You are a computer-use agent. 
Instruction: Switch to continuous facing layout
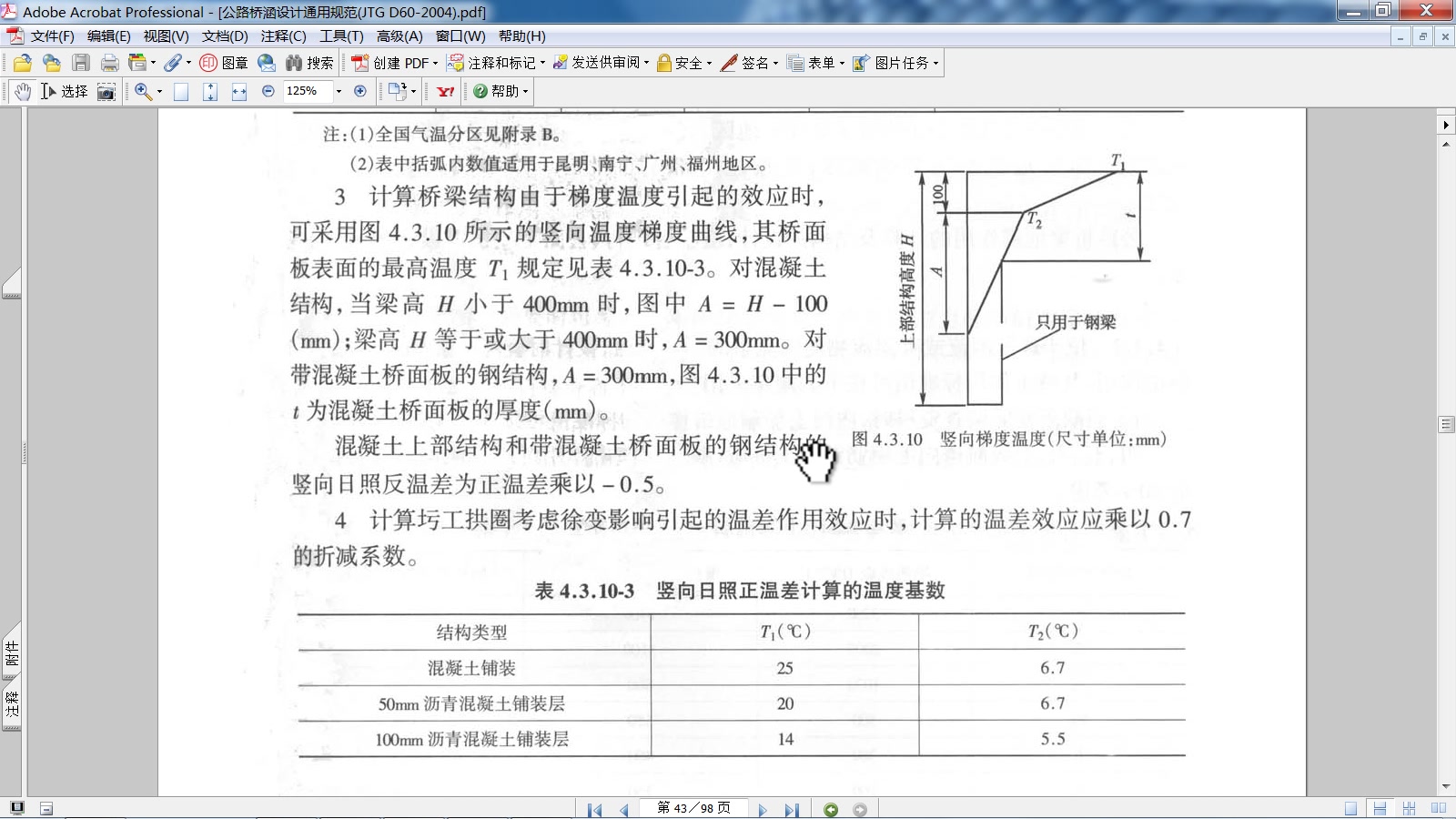click(1409, 808)
